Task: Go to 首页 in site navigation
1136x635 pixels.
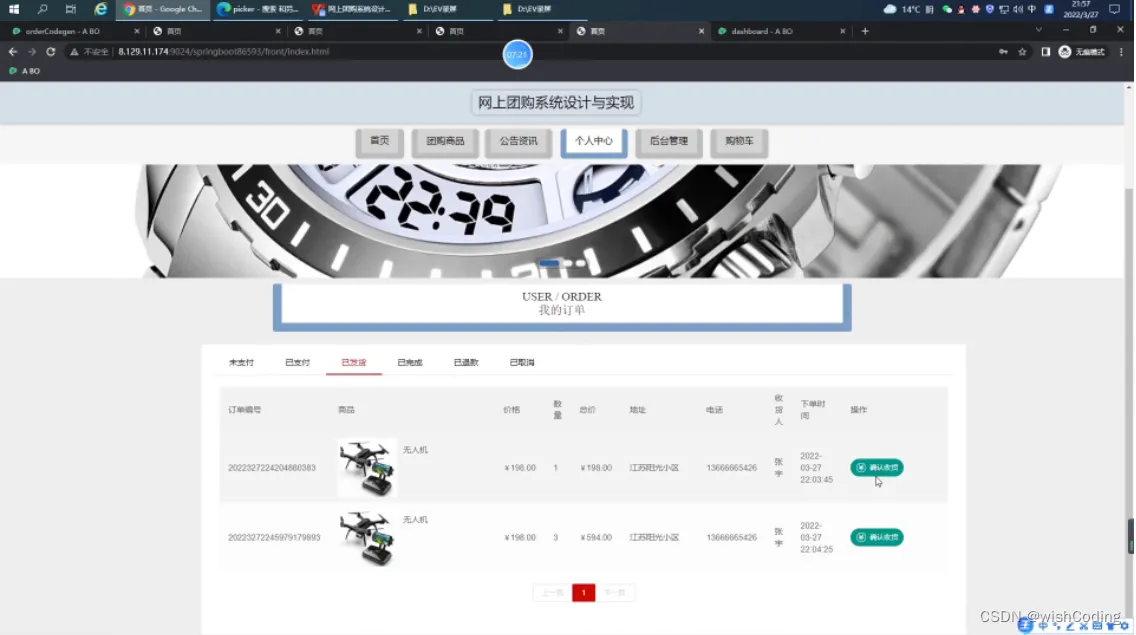Action: click(380, 141)
